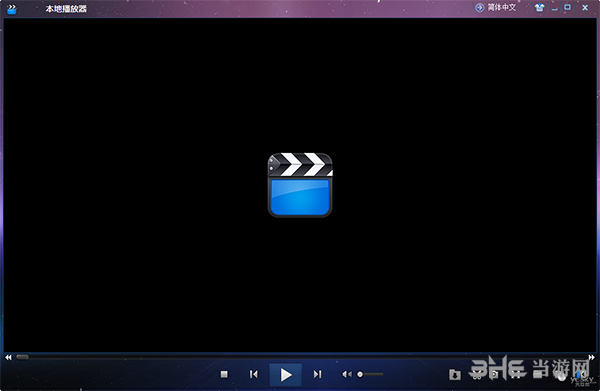600x391 pixels.
Task: Maximize the player window
Action: point(567,8)
